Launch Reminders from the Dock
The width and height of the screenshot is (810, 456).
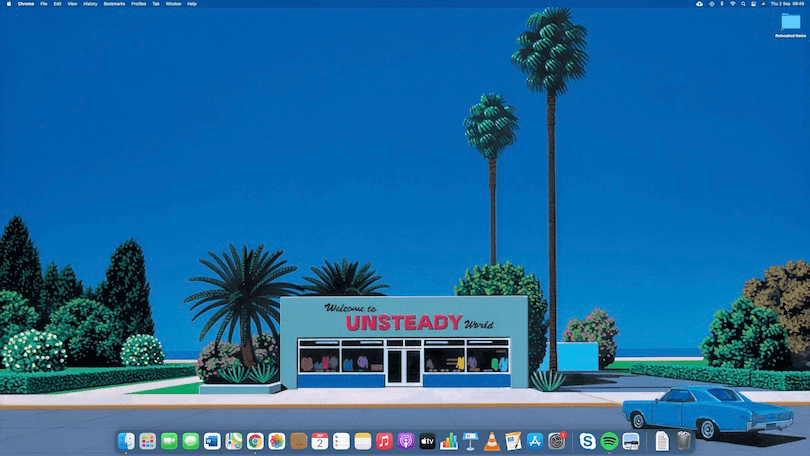(341, 442)
